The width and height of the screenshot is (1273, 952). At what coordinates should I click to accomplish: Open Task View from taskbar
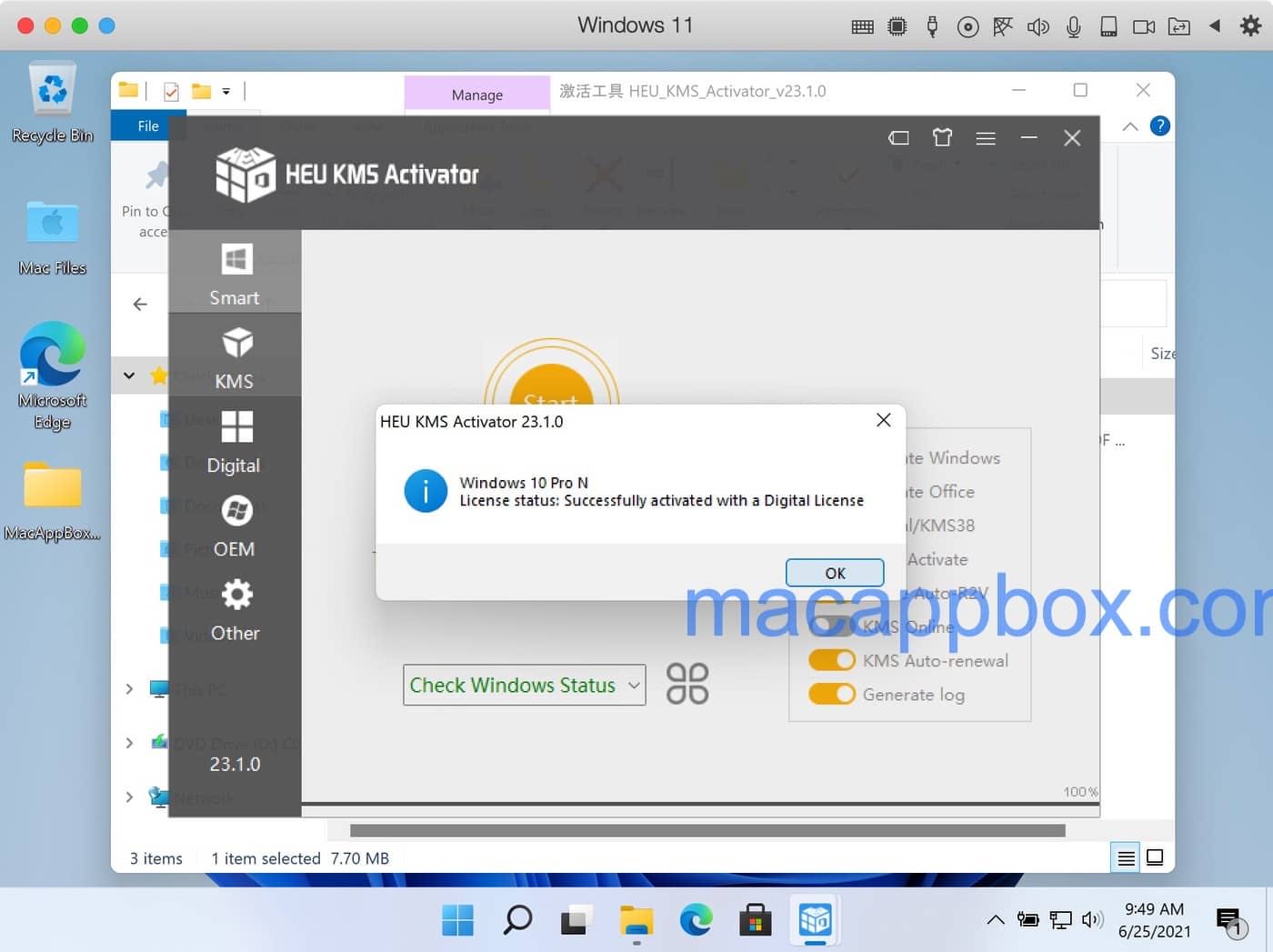pyautogui.click(x=576, y=920)
